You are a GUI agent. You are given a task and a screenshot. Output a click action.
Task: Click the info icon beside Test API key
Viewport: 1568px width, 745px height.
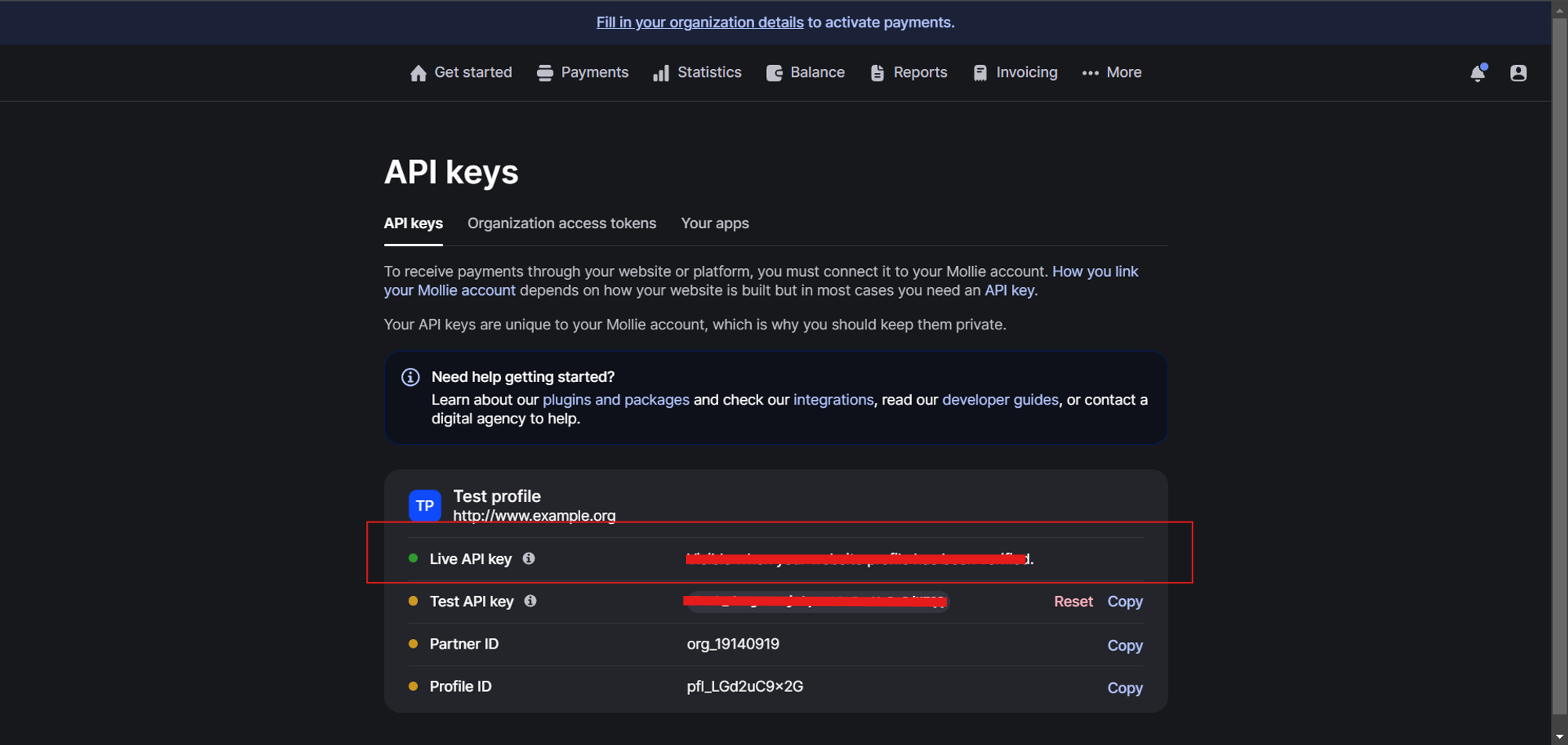[x=531, y=601]
